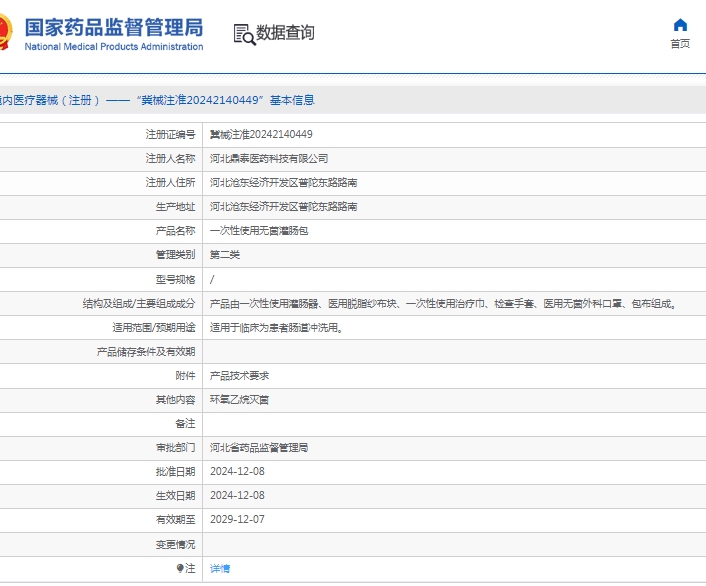Click the 产品名称 label
The image size is (706, 586).
click(x=176, y=231)
